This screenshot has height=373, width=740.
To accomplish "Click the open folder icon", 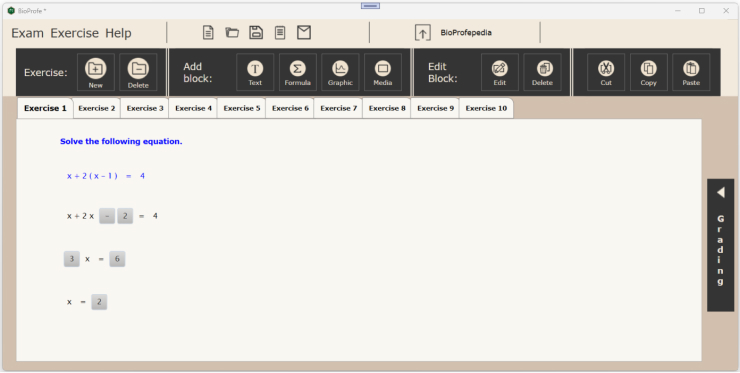I will pos(232,33).
